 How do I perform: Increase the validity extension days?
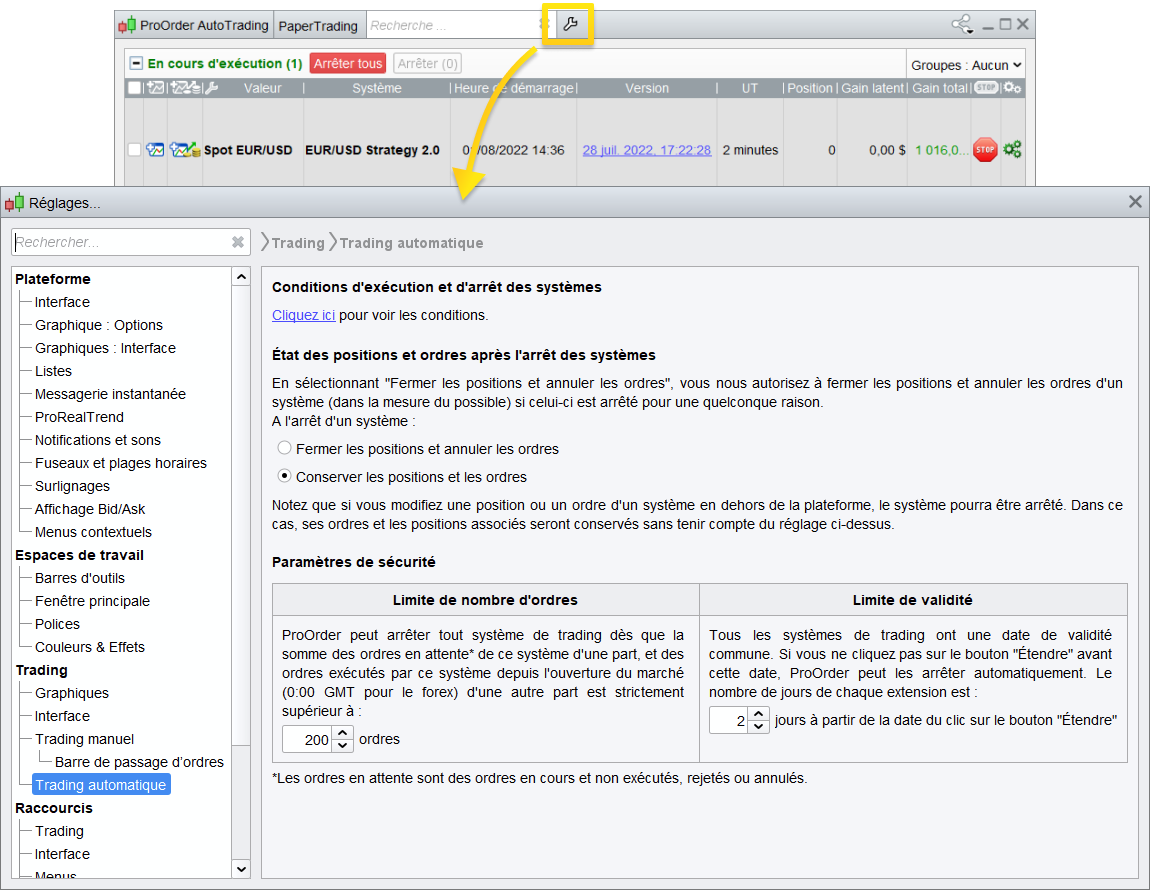[758, 713]
